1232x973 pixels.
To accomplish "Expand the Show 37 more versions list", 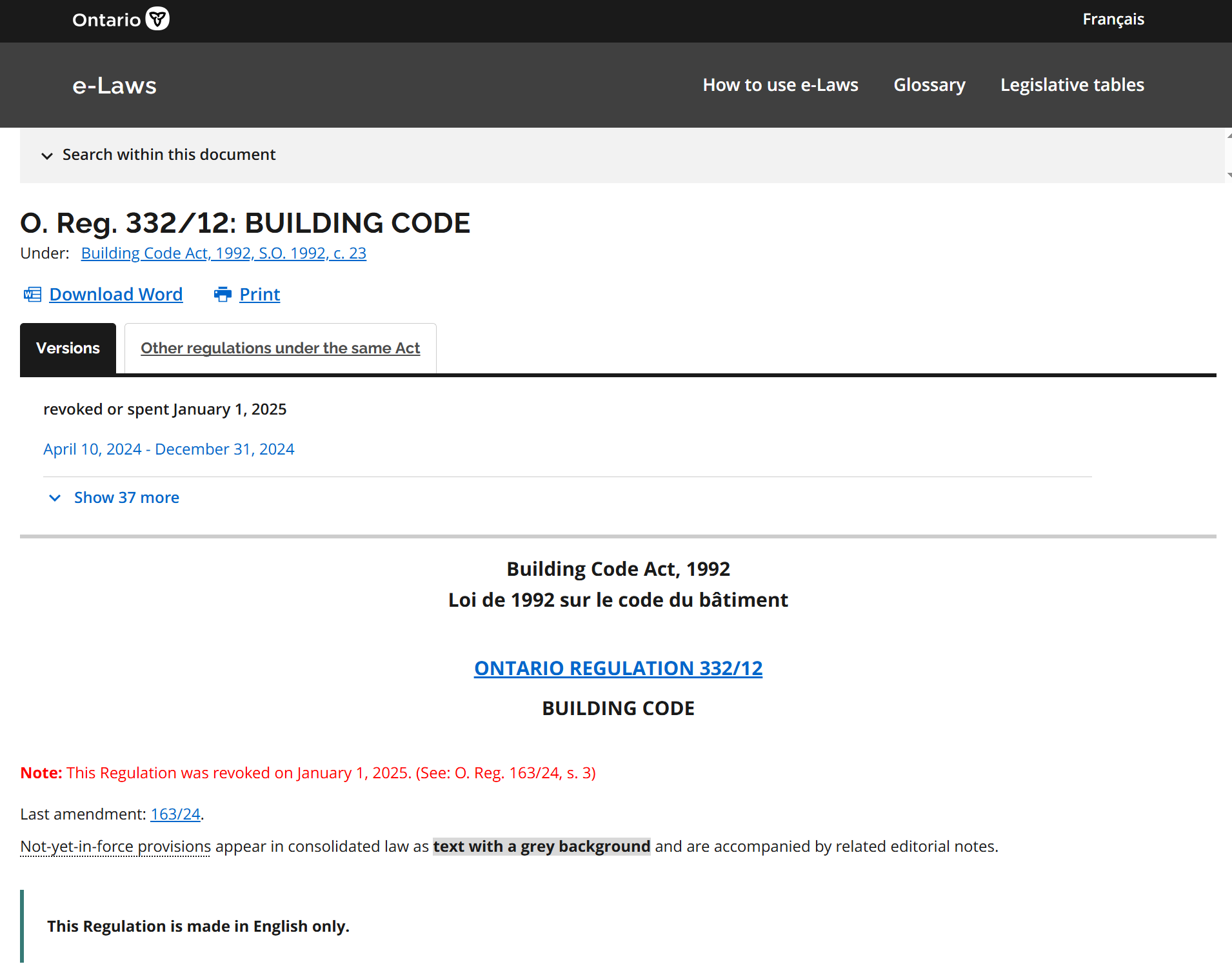I will [126, 498].
